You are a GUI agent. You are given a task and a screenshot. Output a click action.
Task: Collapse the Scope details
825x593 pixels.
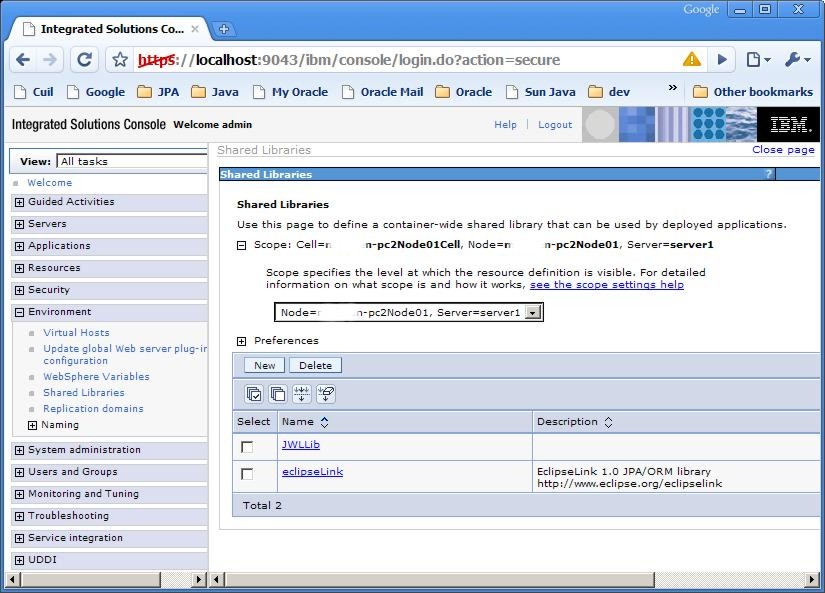tap(242, 245)
